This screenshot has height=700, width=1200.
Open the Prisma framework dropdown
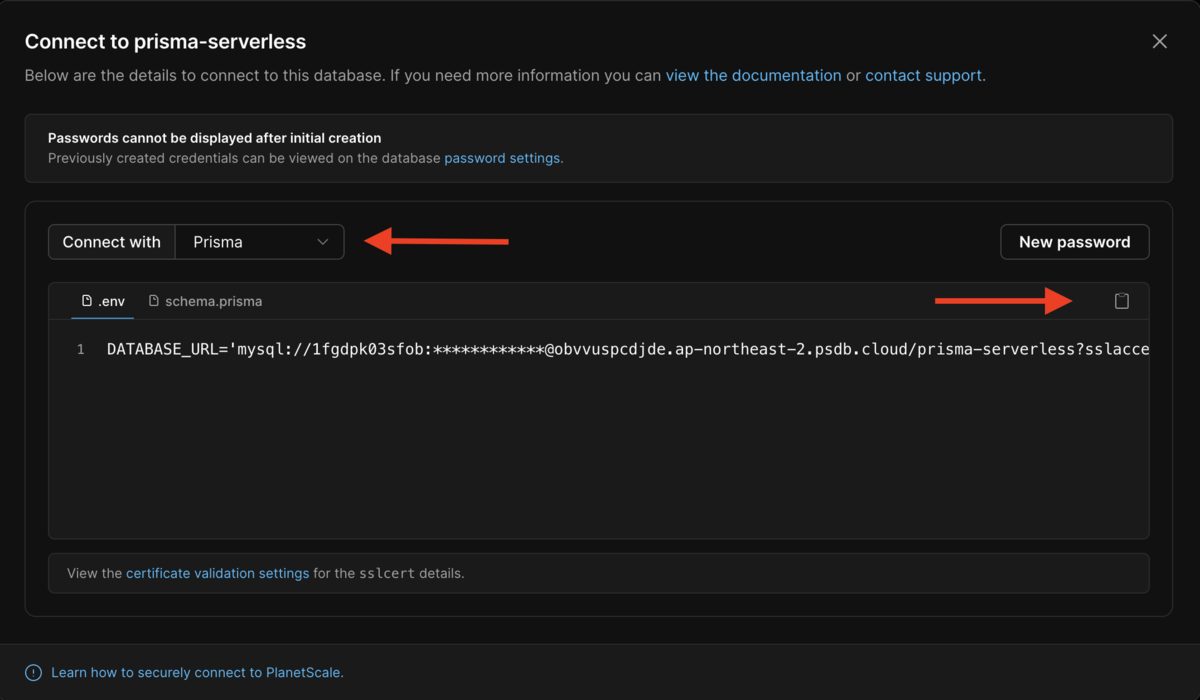[259, 242]
